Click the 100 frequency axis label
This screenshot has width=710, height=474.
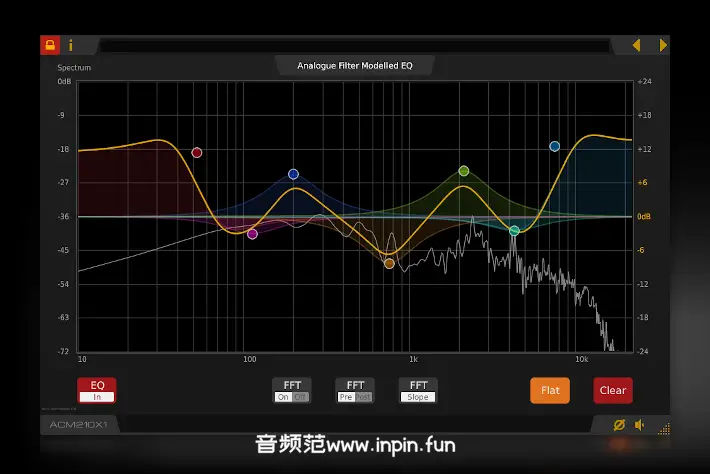pyautogui.click(x=250, y=359)
